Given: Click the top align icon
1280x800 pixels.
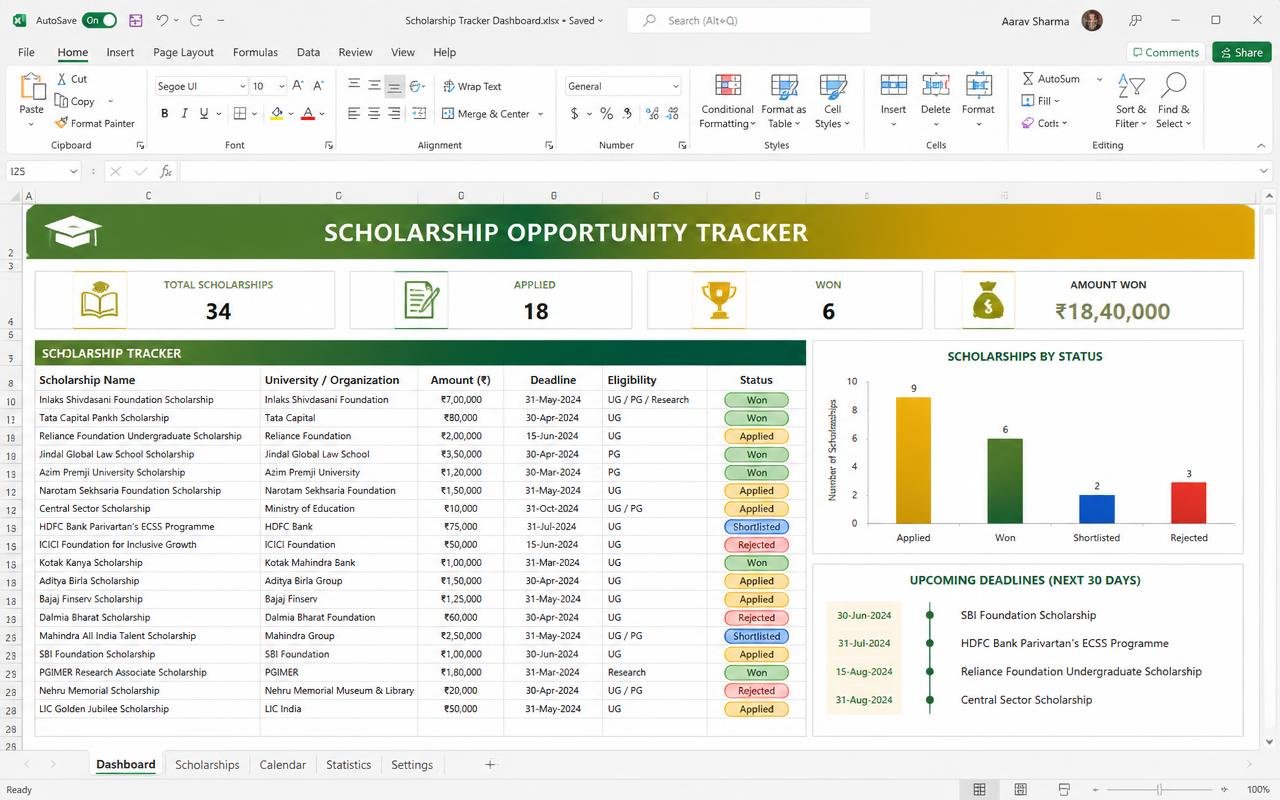Looking at the screenshot, I should [354, 86].
